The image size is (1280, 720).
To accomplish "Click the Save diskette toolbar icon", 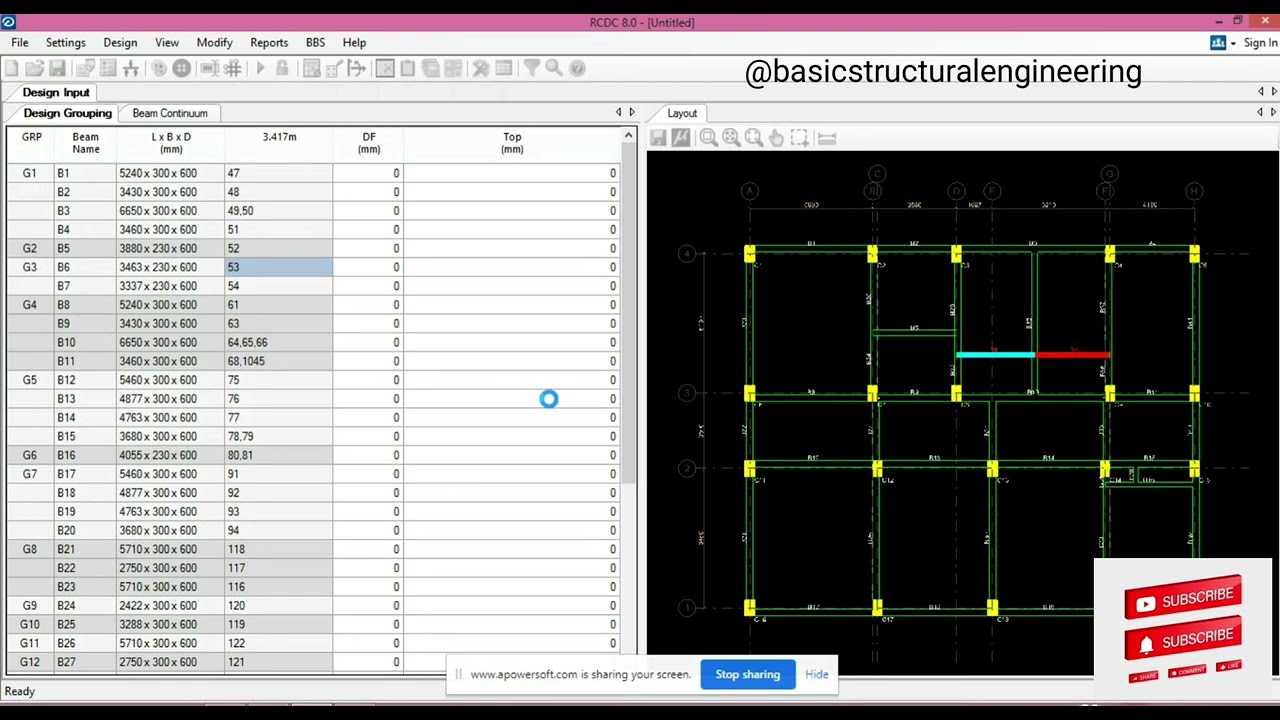I will [57, 68].
